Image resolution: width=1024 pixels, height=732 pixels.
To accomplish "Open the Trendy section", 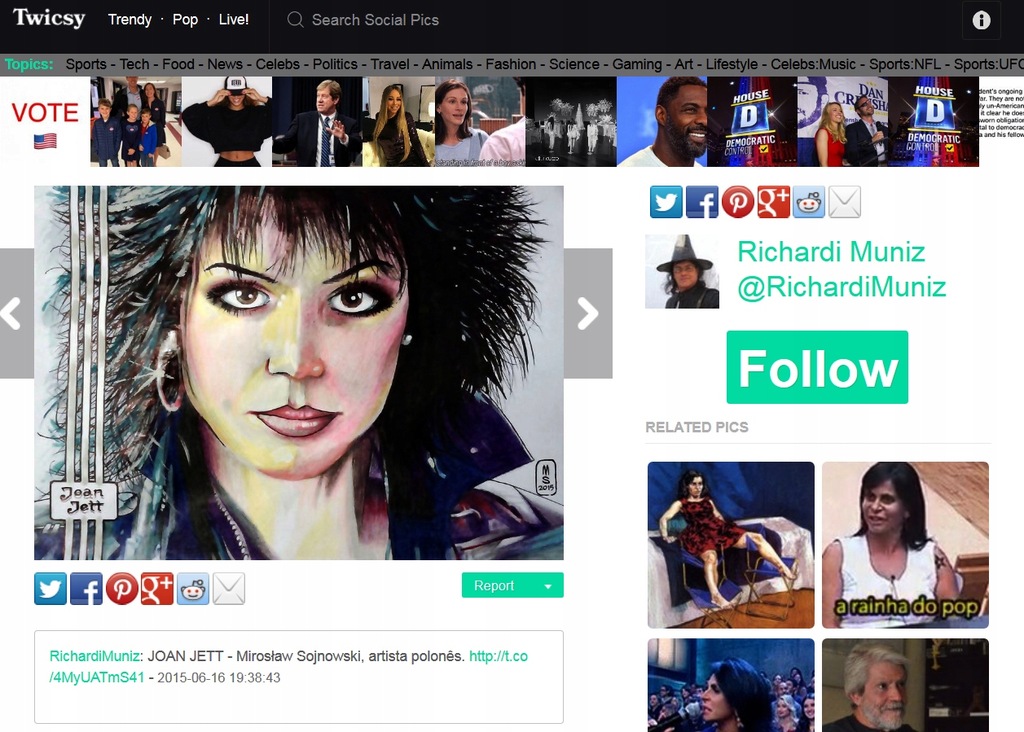I will pyautogui.click(x=129, y=20).
